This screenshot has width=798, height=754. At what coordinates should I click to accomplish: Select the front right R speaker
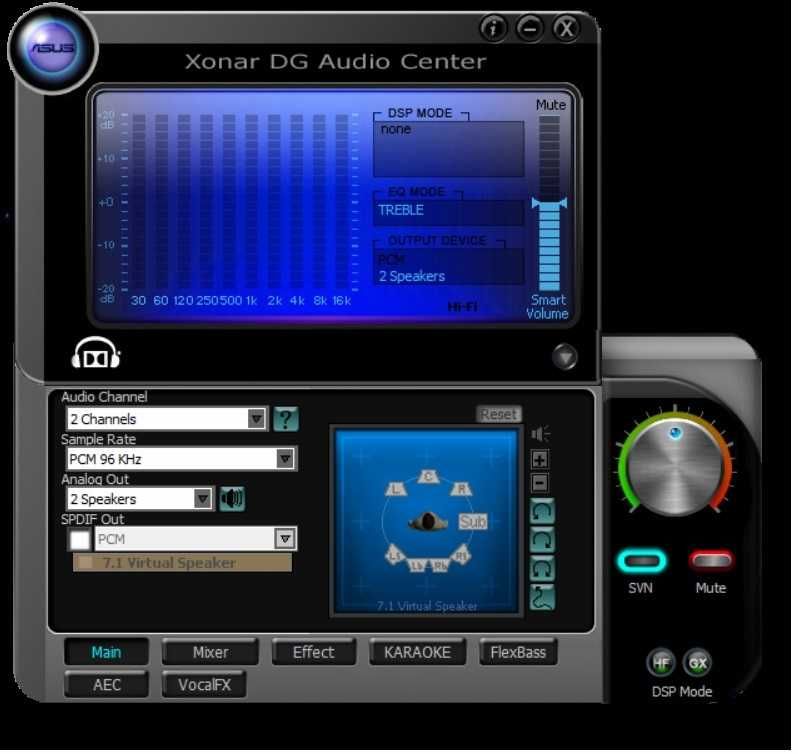click(x=463, y=491)
